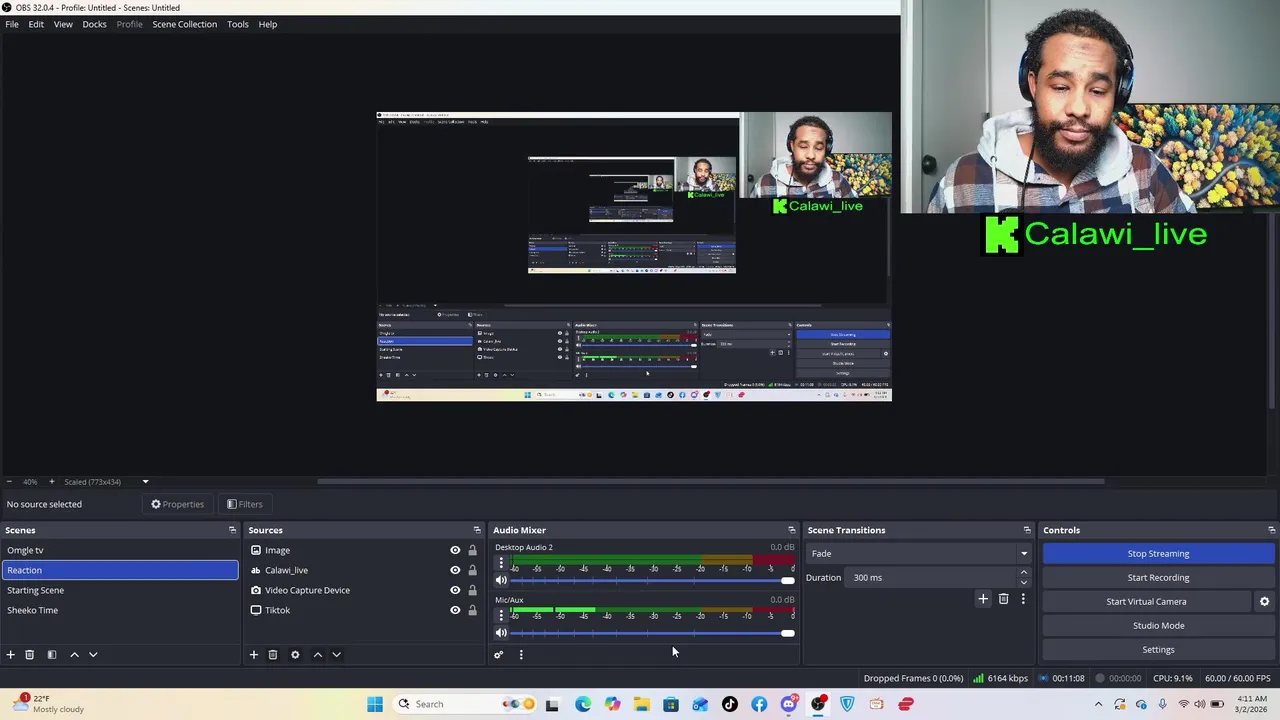1280x720 pixels.
Task: Select the Sheeko Time scene
Action: [x=120, y=610]
